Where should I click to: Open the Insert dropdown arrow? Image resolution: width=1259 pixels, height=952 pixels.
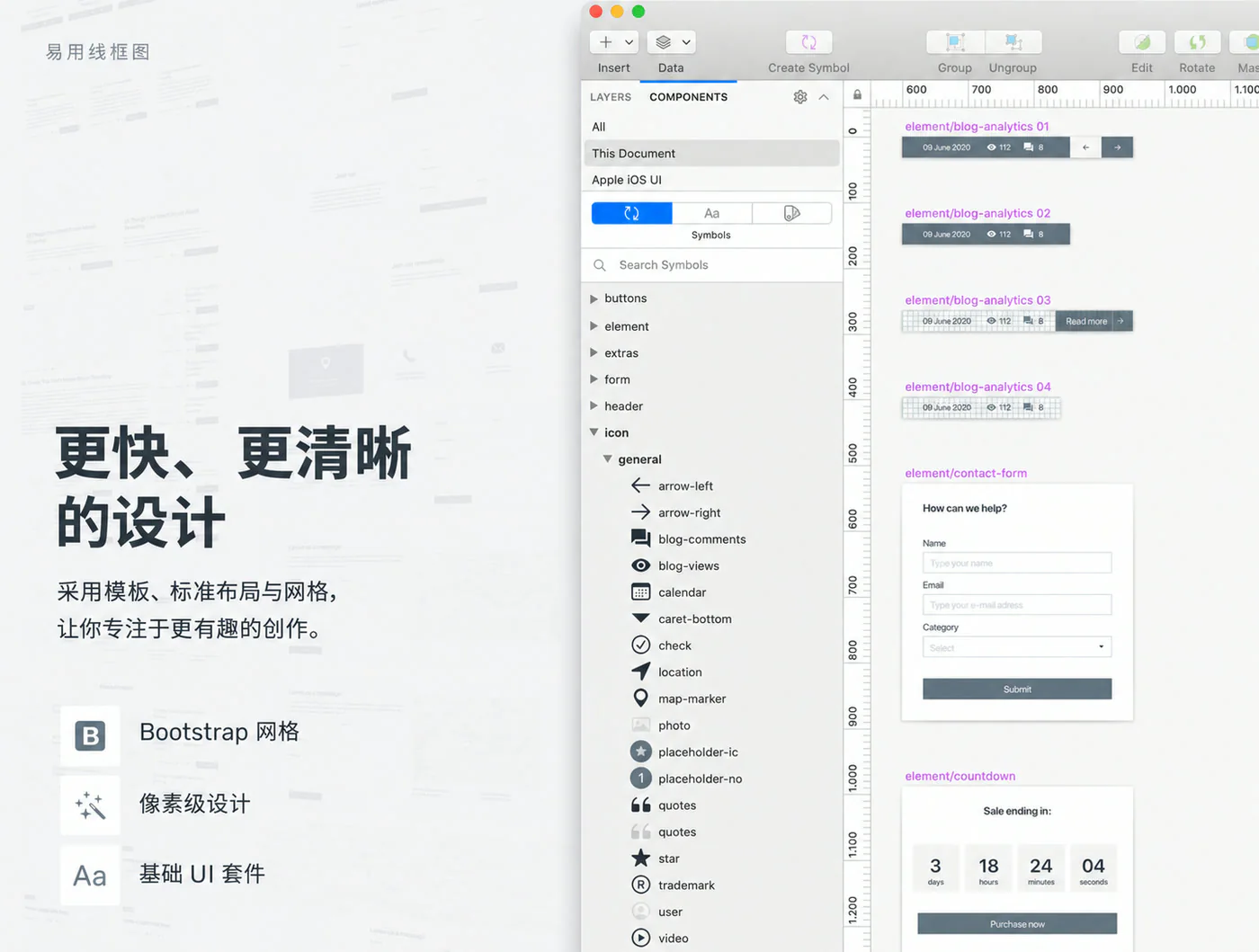click(629, 42)
